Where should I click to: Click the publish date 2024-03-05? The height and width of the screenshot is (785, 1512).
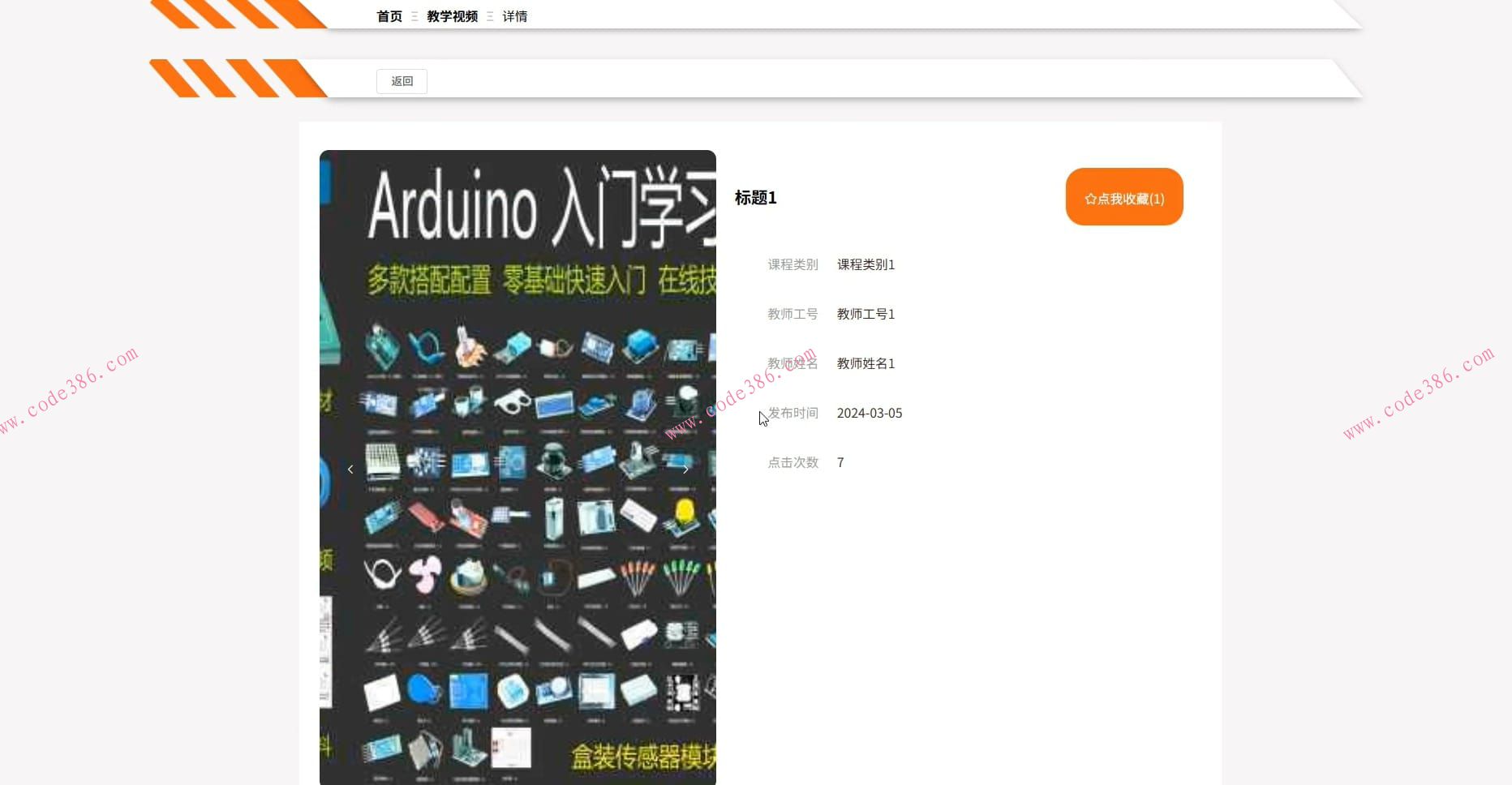coord(870,413)
